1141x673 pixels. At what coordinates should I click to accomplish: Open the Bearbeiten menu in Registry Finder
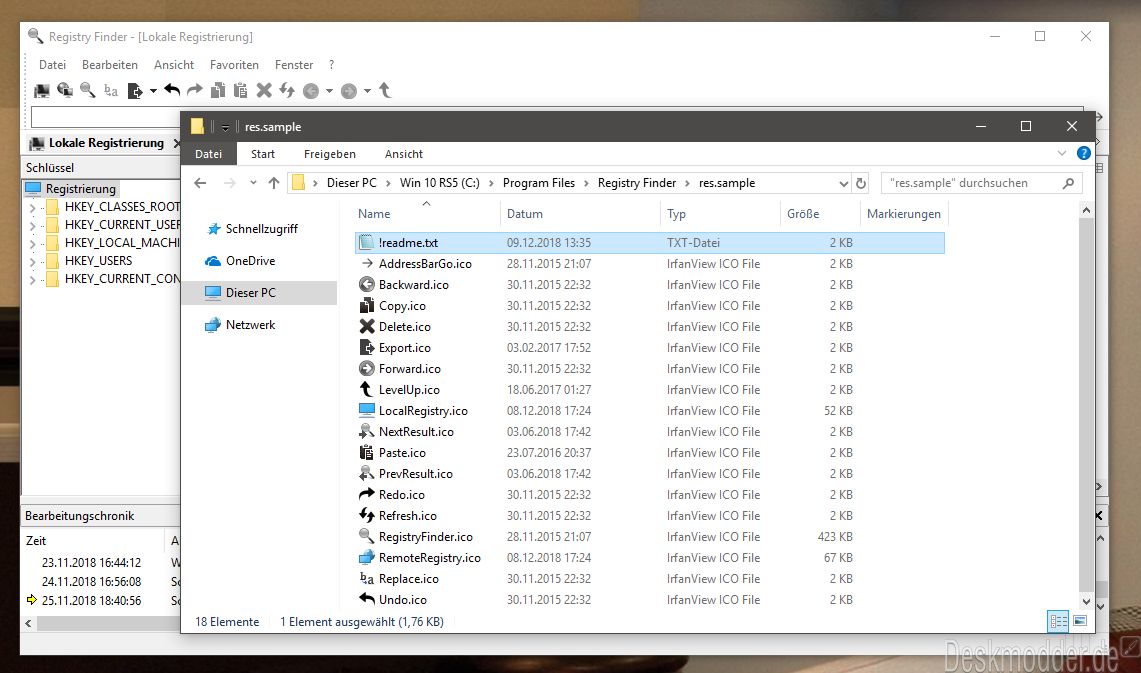coord(110,65)
